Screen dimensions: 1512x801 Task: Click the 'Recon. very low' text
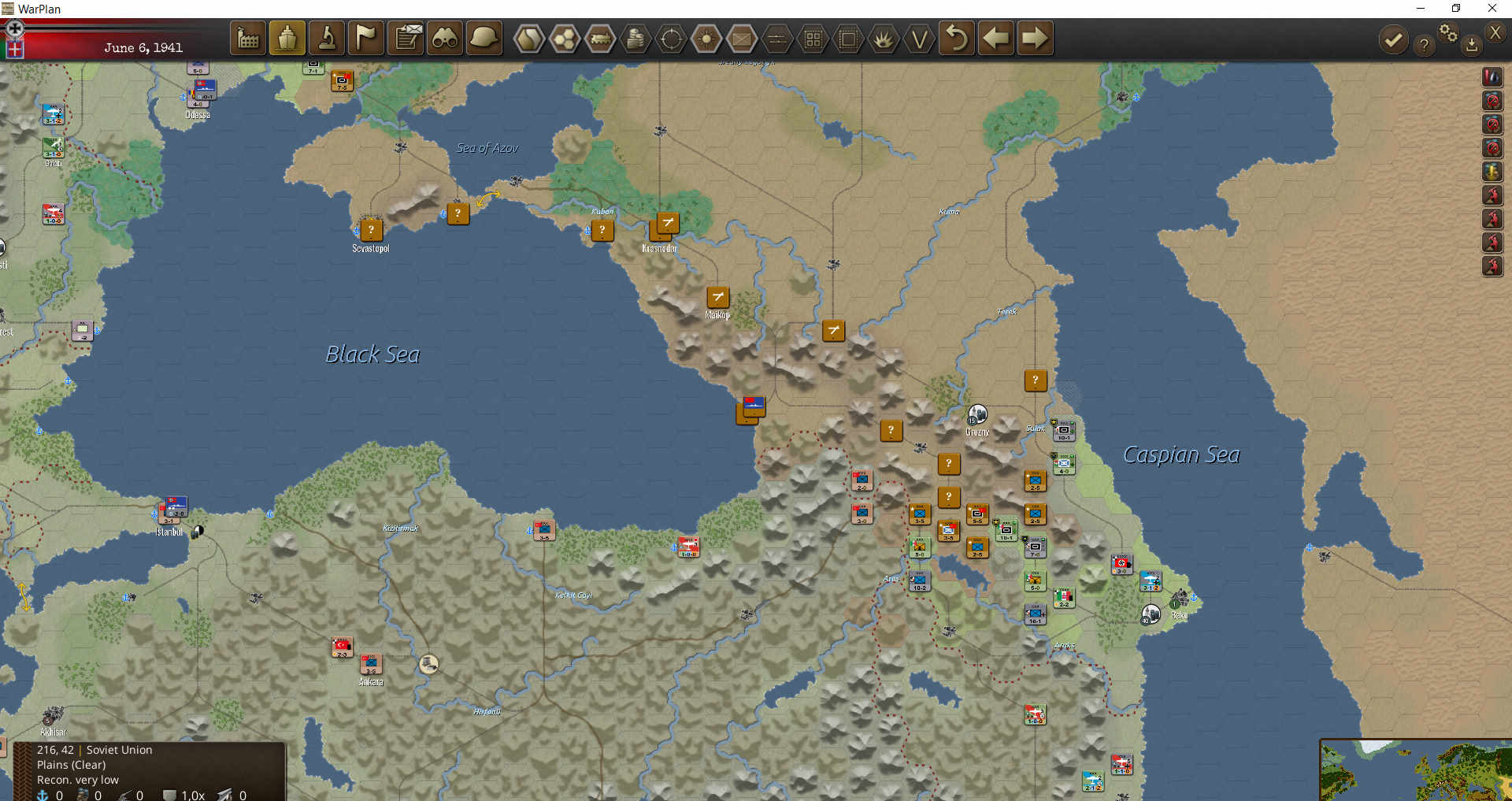(x=77, y=780)
